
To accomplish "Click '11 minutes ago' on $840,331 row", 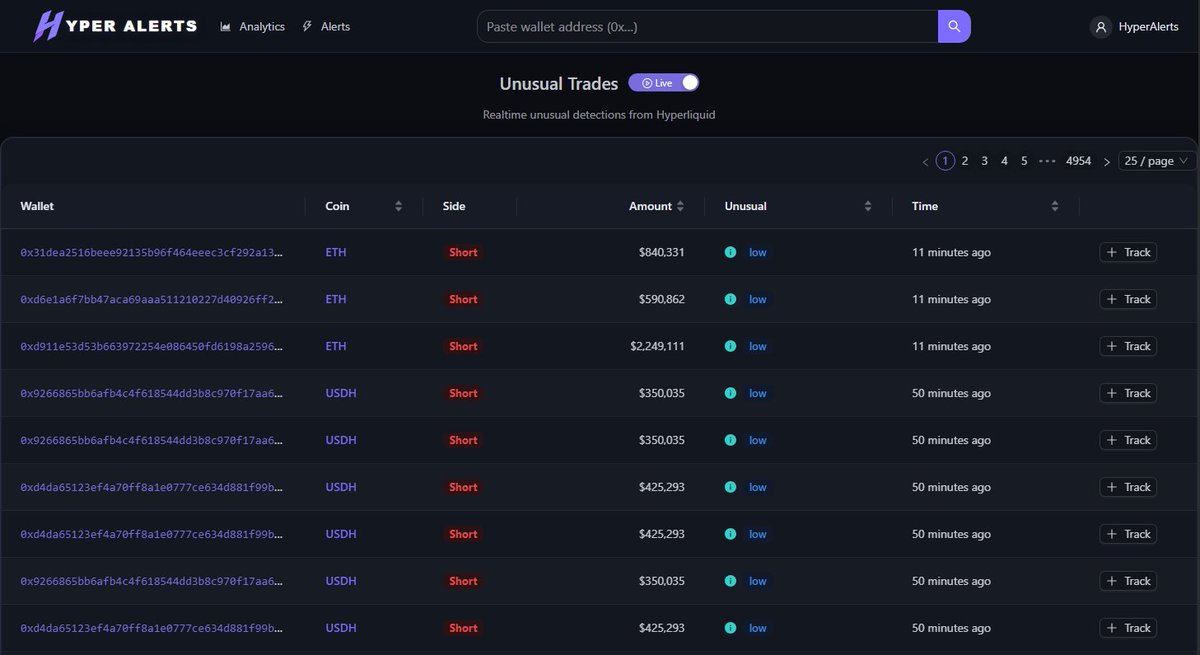I will tap(951, 252).
